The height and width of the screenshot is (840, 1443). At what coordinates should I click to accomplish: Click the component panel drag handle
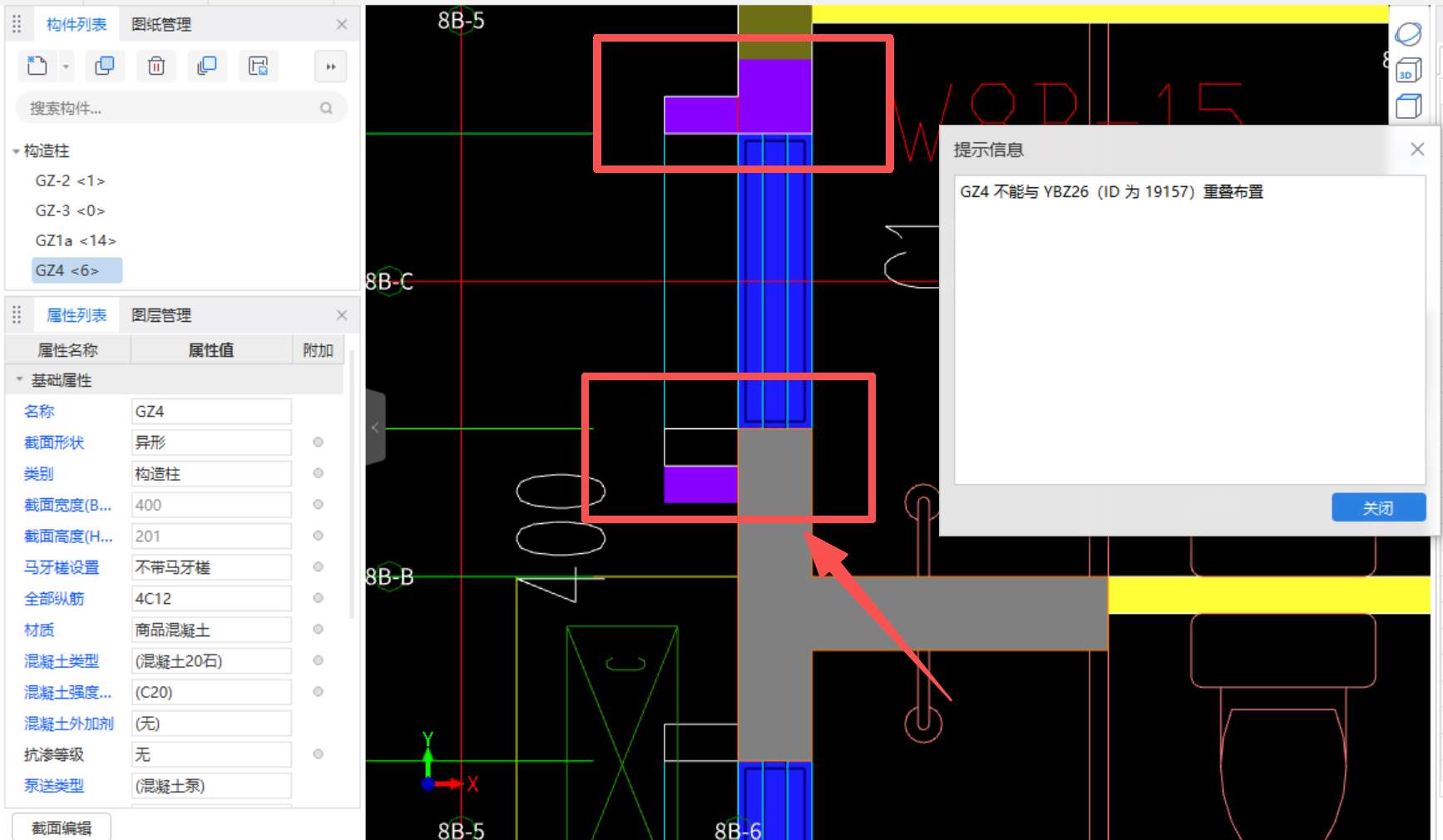pos(17,25)
